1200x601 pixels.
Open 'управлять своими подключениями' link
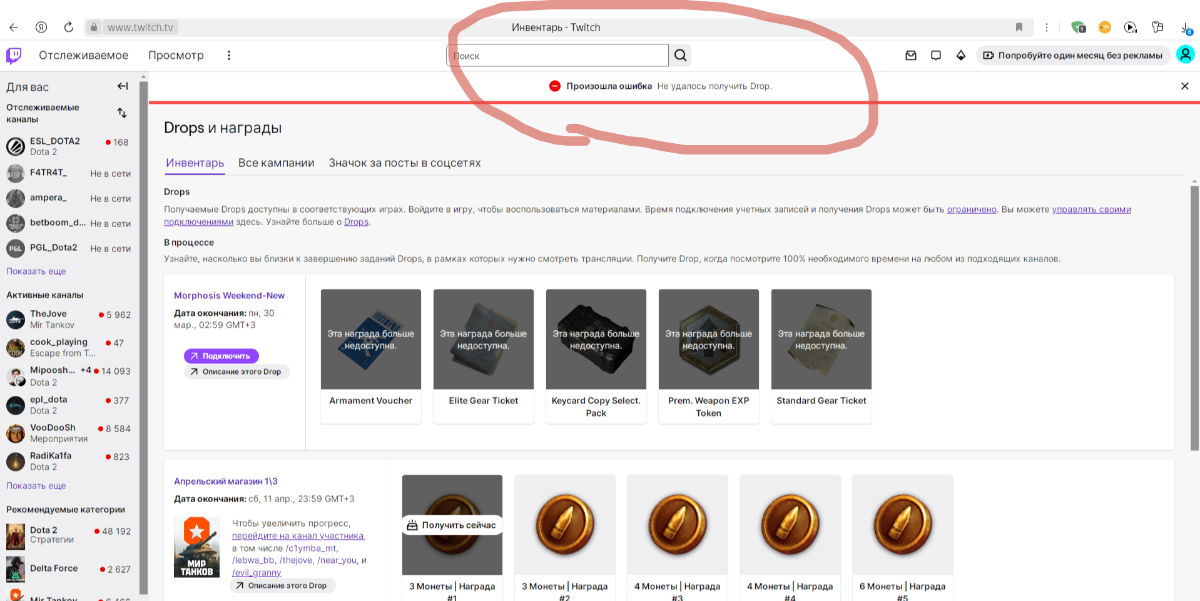(x=1091, y=209)
